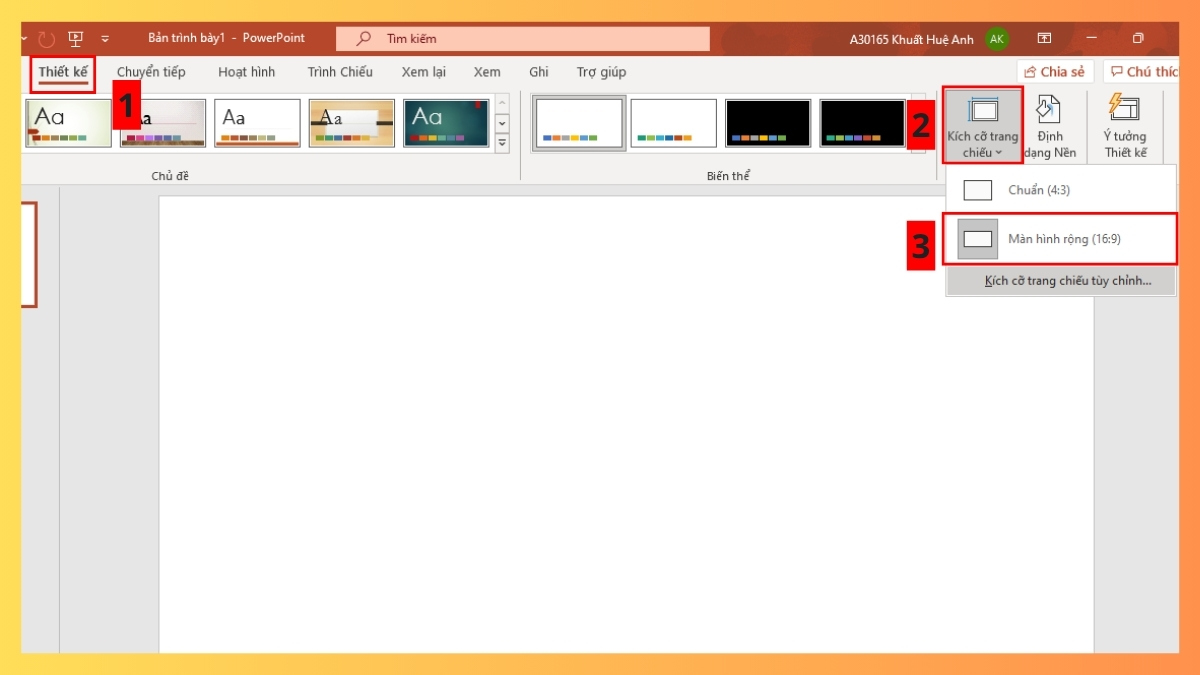This screenshot has height=675, width=1200.
Task: Click the start slideshow icon in title bar
Action: 76,39
